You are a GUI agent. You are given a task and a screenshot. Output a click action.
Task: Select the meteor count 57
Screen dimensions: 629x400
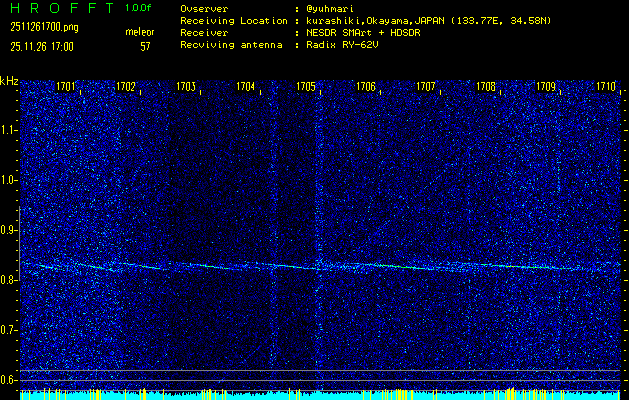click(145, 46)
